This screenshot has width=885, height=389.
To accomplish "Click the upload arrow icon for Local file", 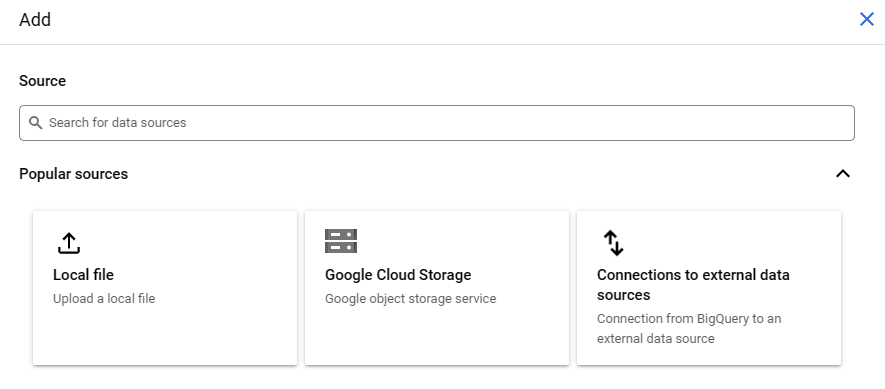I will [x=69, y=243].
